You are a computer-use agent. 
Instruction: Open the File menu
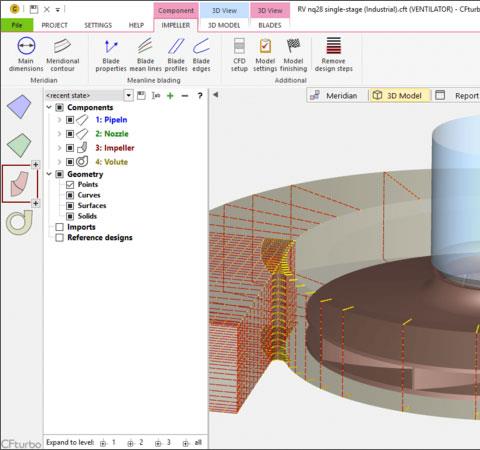17,25
